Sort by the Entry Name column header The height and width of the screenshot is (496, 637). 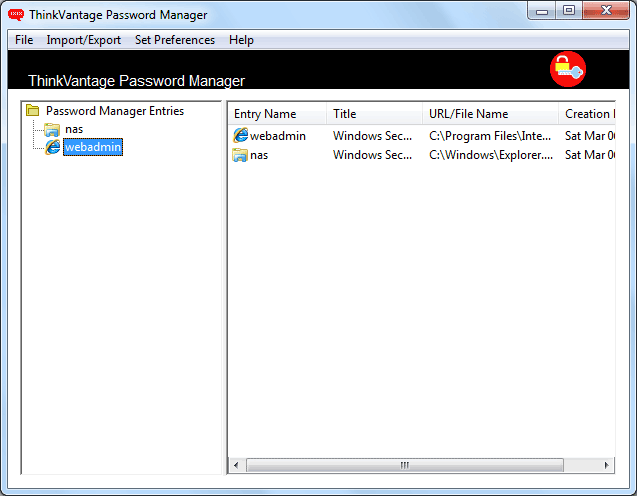pos(277,114)
